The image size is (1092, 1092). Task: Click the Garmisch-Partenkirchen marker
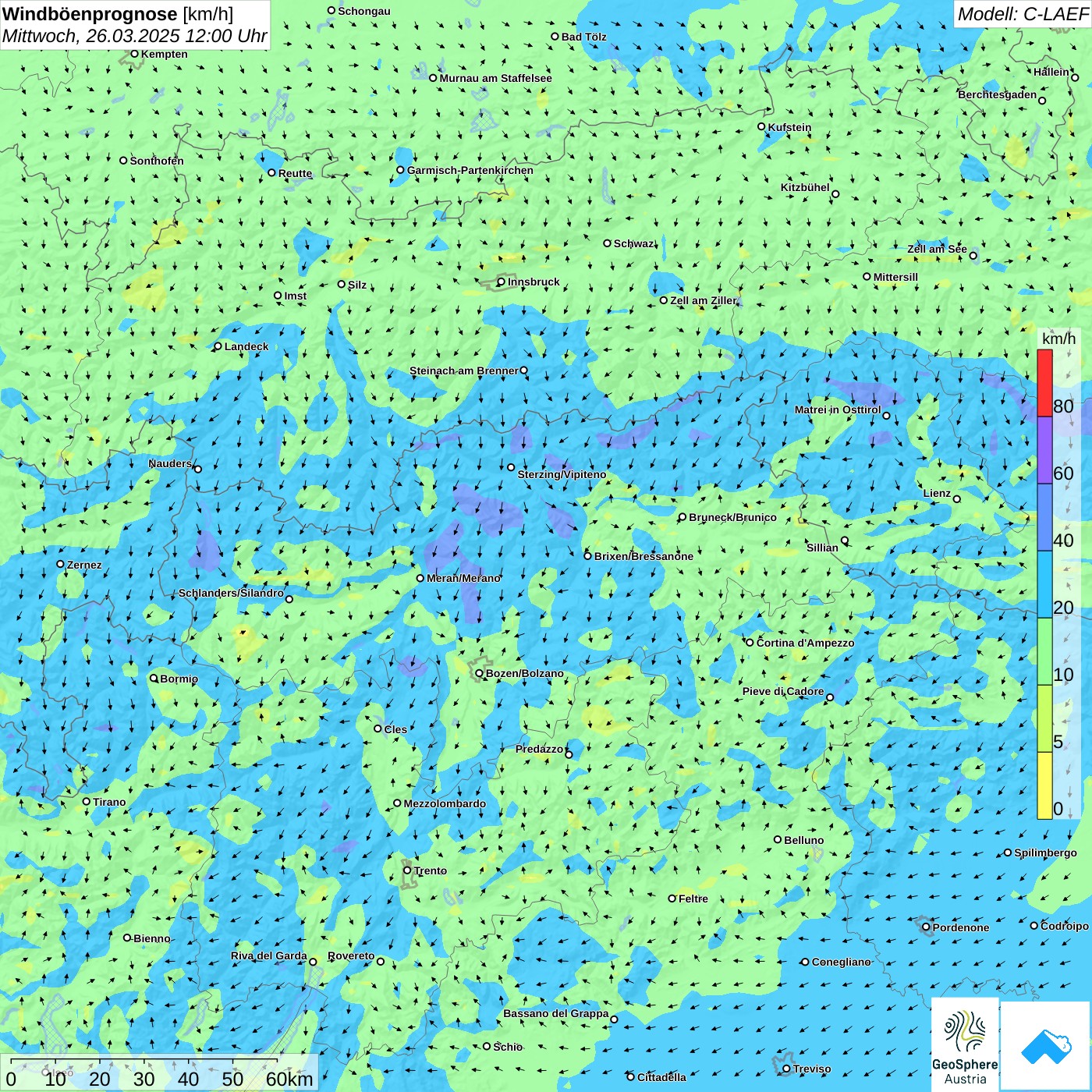tap(401, 170)
